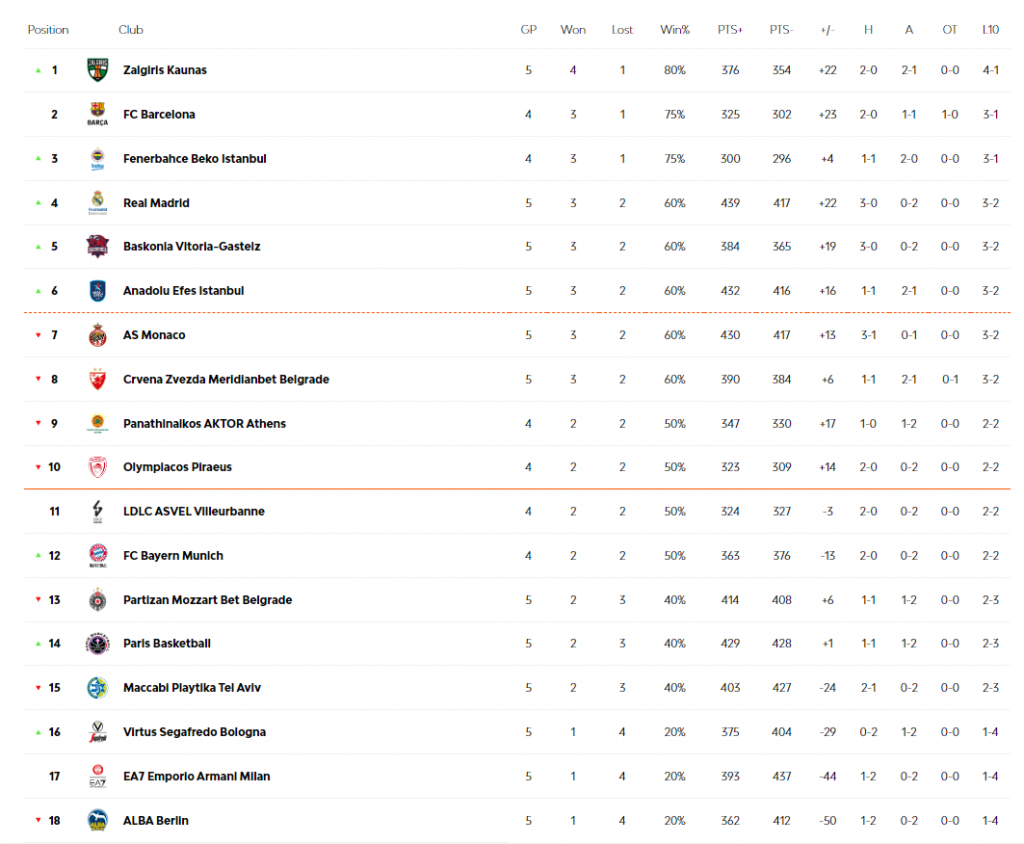This screenshot has width=1024, height=844.
Task: Click Virtus Segafredo Bologna club name
Action: (194, 732)
